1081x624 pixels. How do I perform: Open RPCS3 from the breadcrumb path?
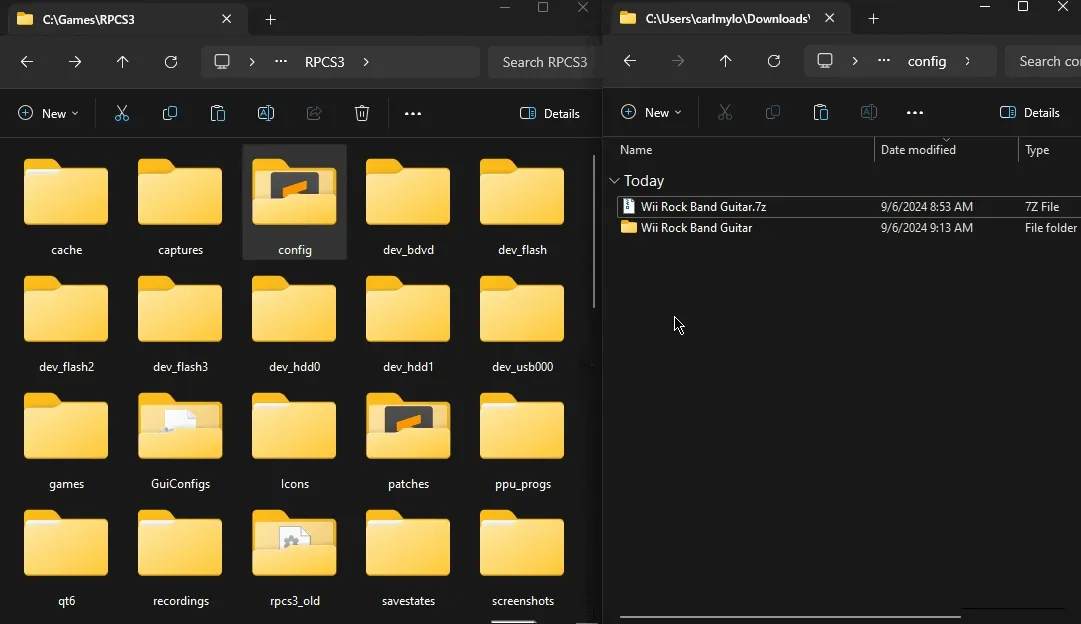[324, 61]
